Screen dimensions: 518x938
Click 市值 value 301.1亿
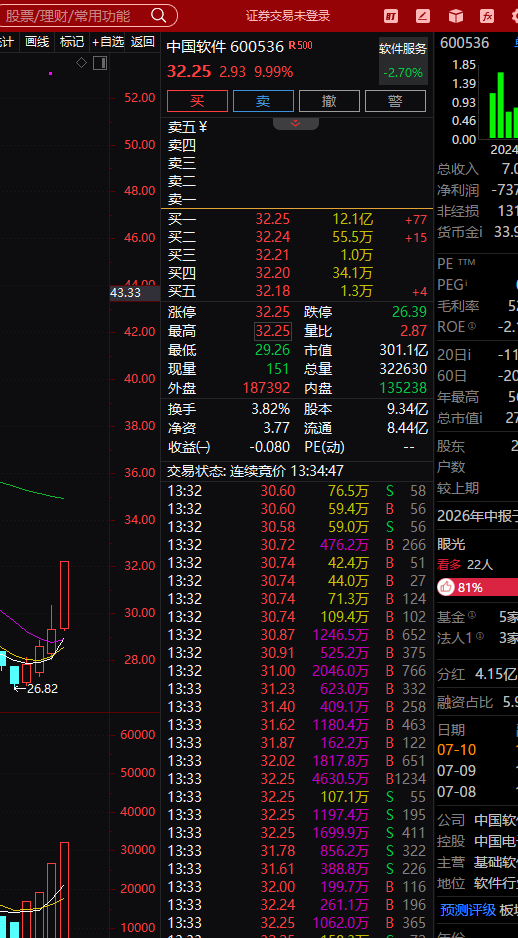(404, 350)
